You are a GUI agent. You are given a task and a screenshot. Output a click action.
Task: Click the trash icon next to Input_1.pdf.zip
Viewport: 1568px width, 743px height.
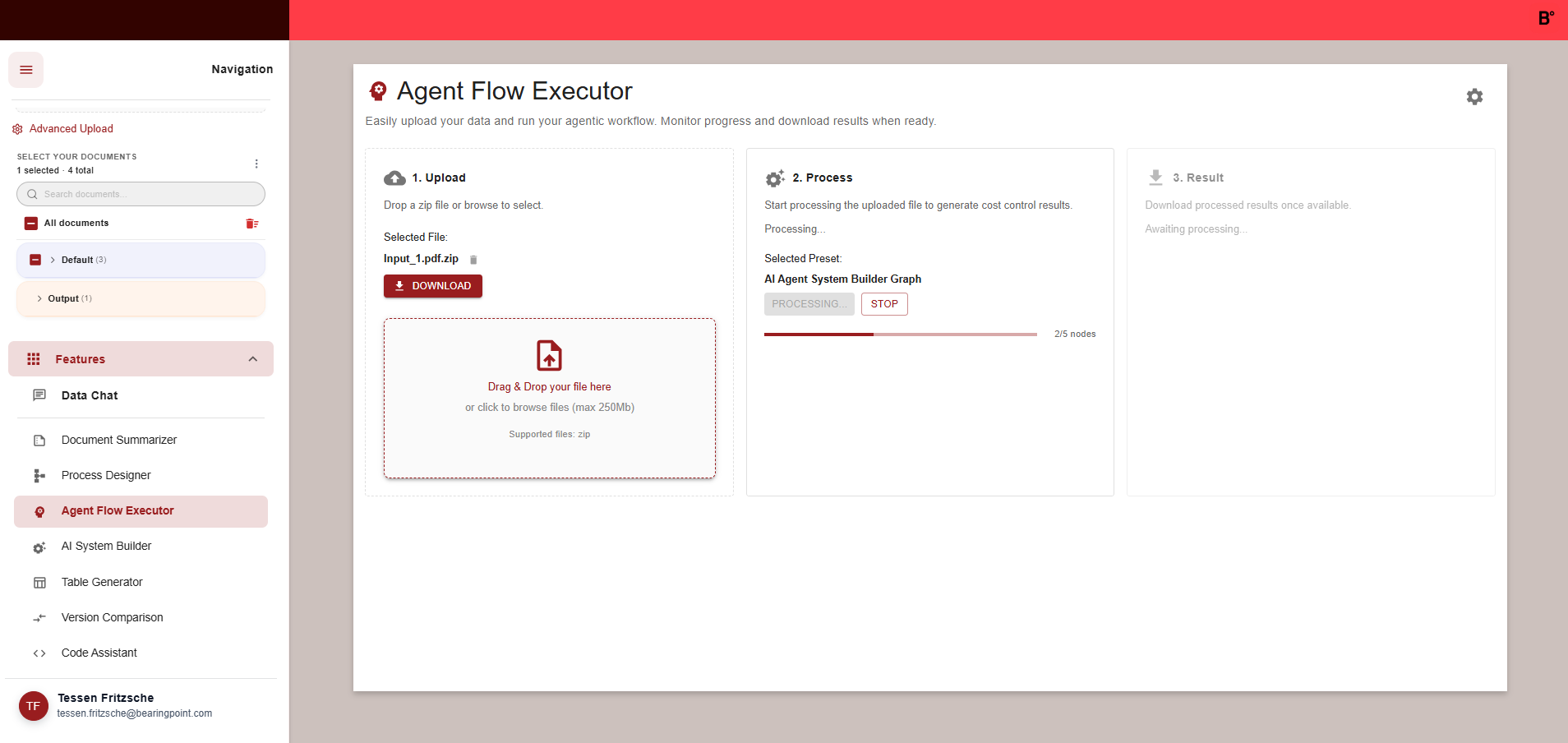tap(473, 260)
